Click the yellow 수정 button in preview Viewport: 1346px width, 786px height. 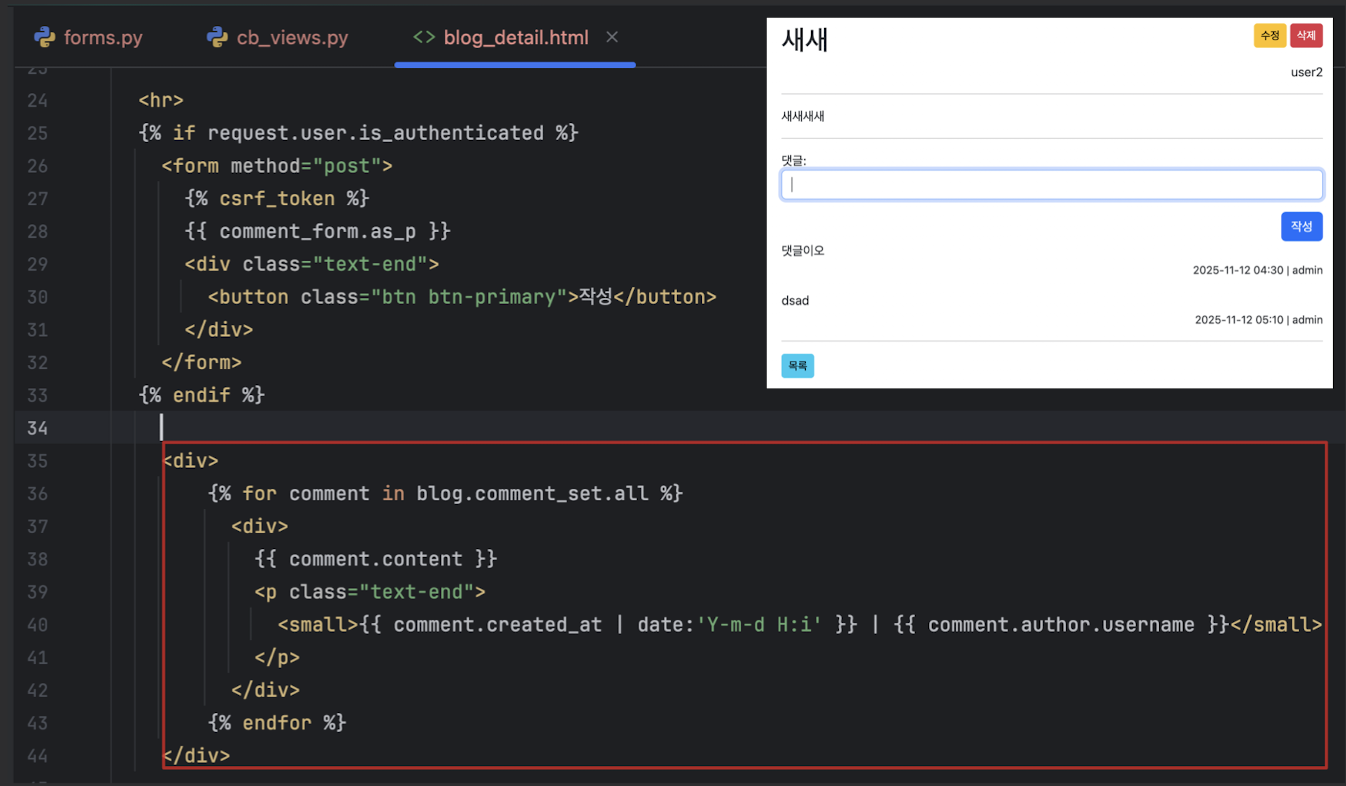[1270, 36]
